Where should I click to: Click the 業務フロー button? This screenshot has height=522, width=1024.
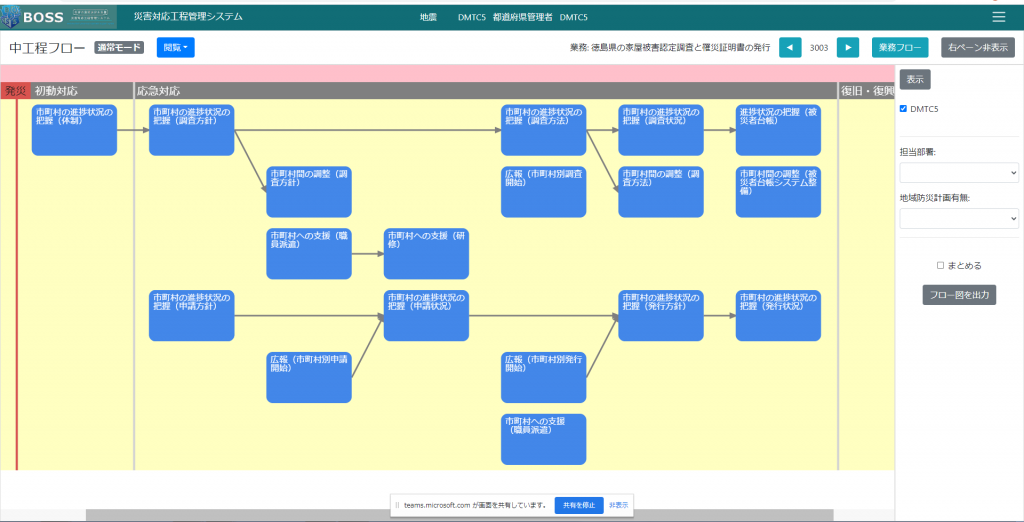900,47
